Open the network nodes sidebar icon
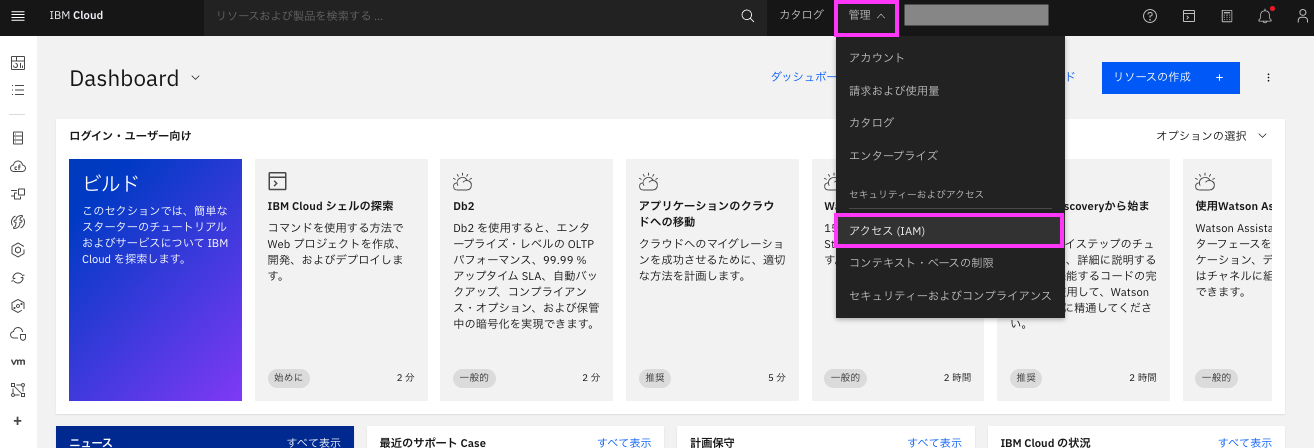The image size is (1314, 448). coord(17,389)
